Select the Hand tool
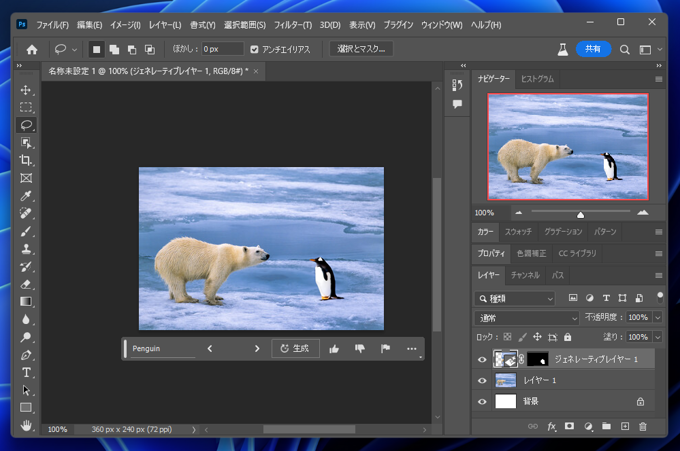680x451 pixels. click(x=26, y=425)
